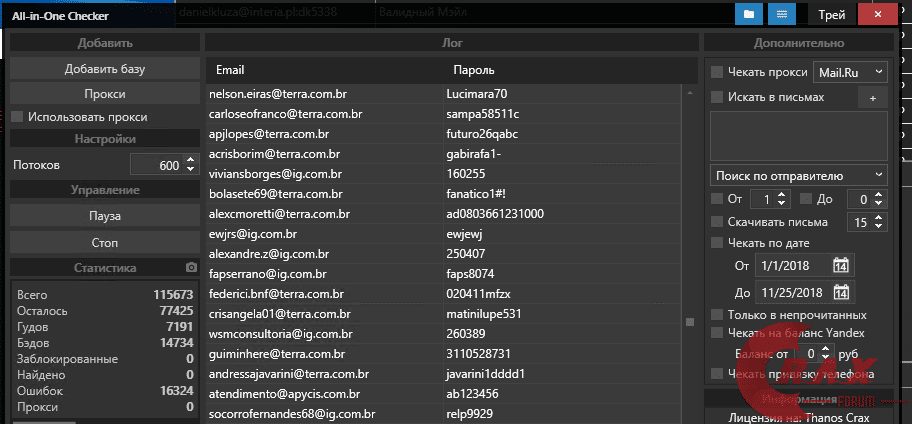Enable Чекать на баланс Yandex checkbox
Screen dimensions: 912x424
tap(717, 333)
